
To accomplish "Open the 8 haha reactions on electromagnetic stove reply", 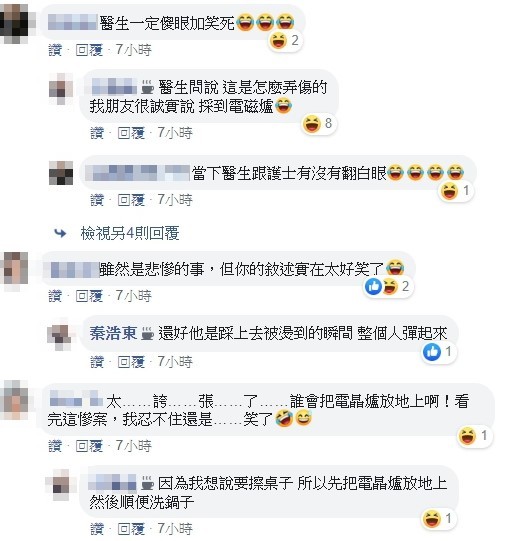I will pyautogui.click(x=318, y=124).
